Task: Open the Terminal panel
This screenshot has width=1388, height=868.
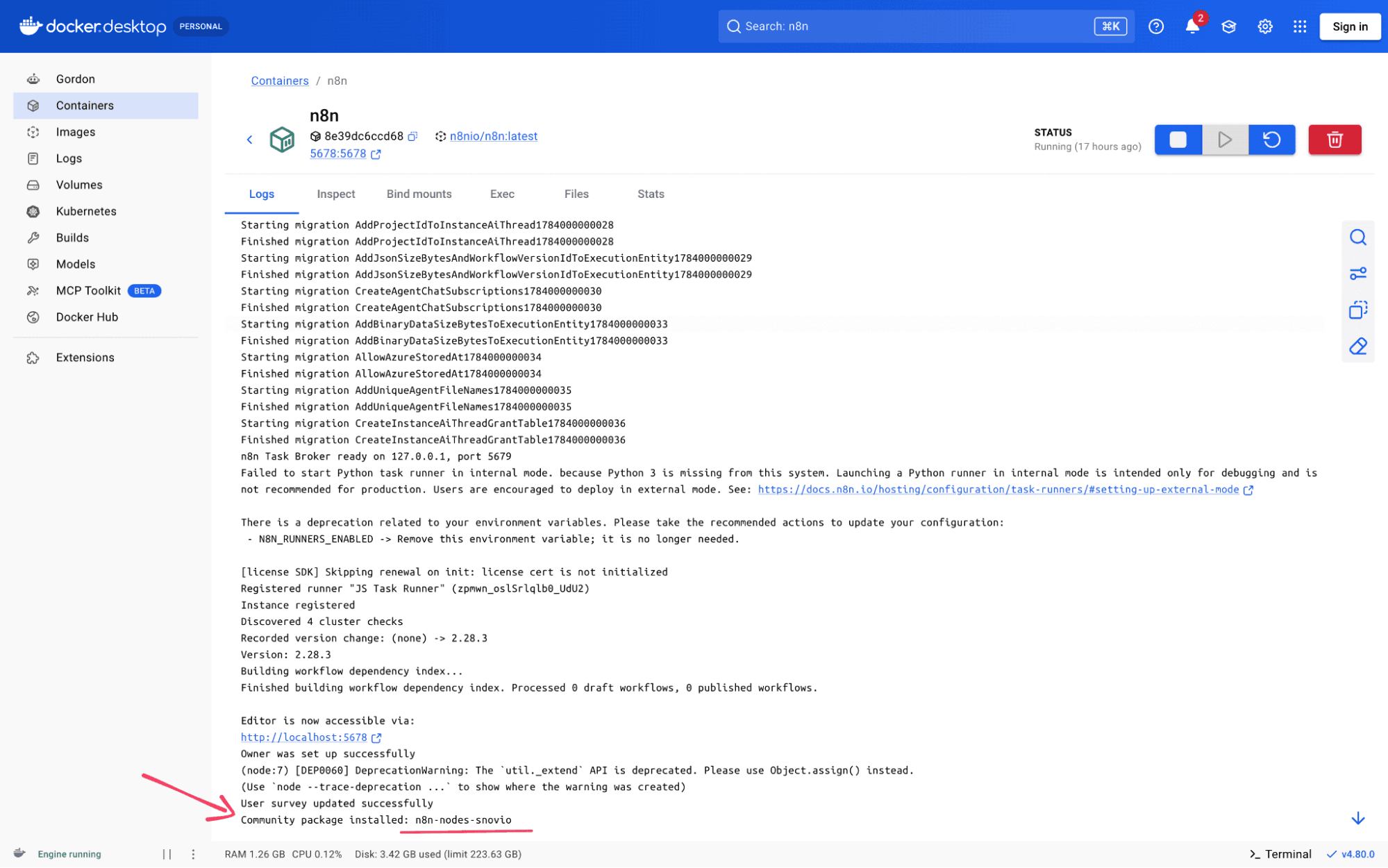Action: [1280, 854]
